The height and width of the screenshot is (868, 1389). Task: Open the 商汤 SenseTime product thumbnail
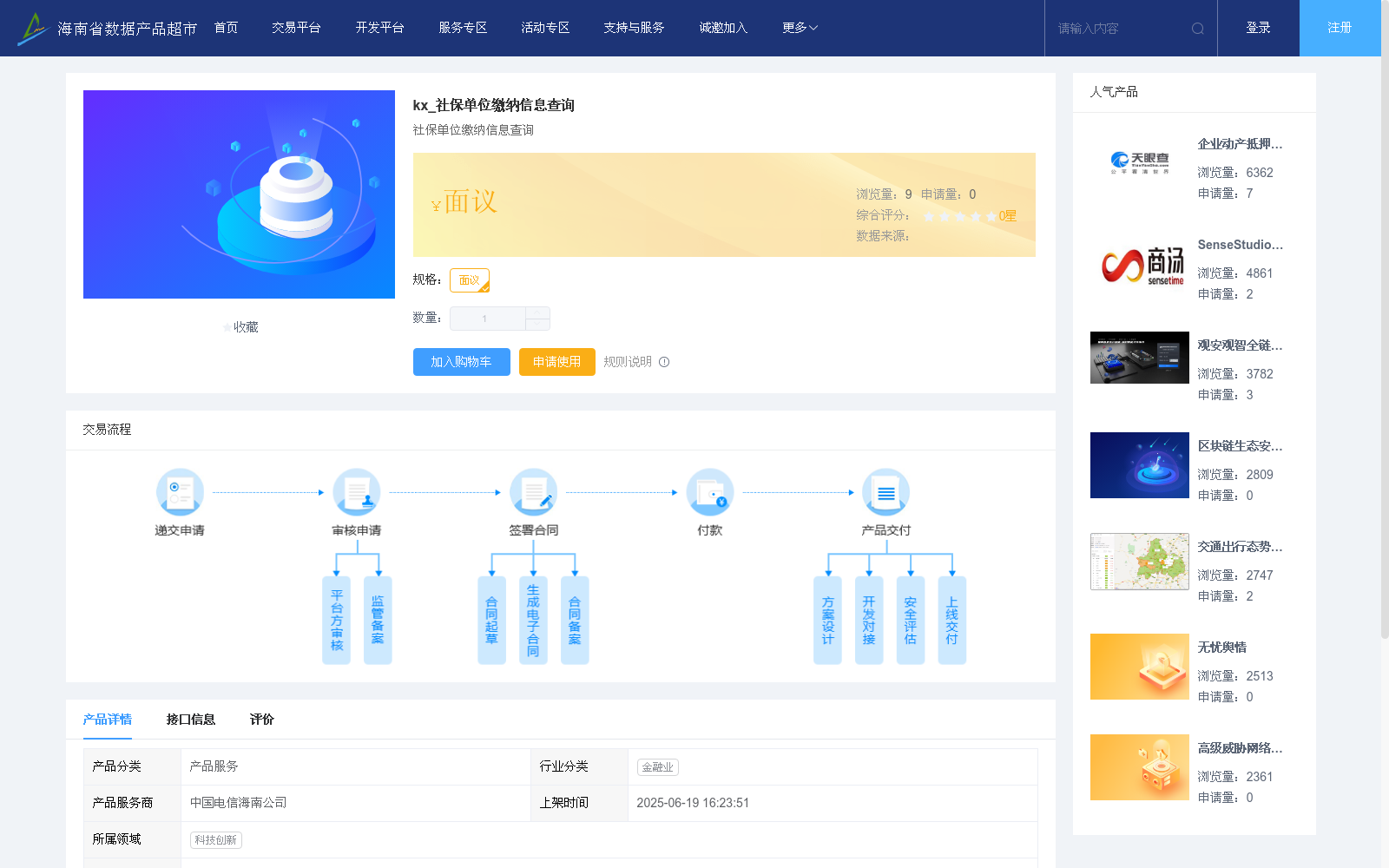pyautogui.click(x=1140, y=264)
